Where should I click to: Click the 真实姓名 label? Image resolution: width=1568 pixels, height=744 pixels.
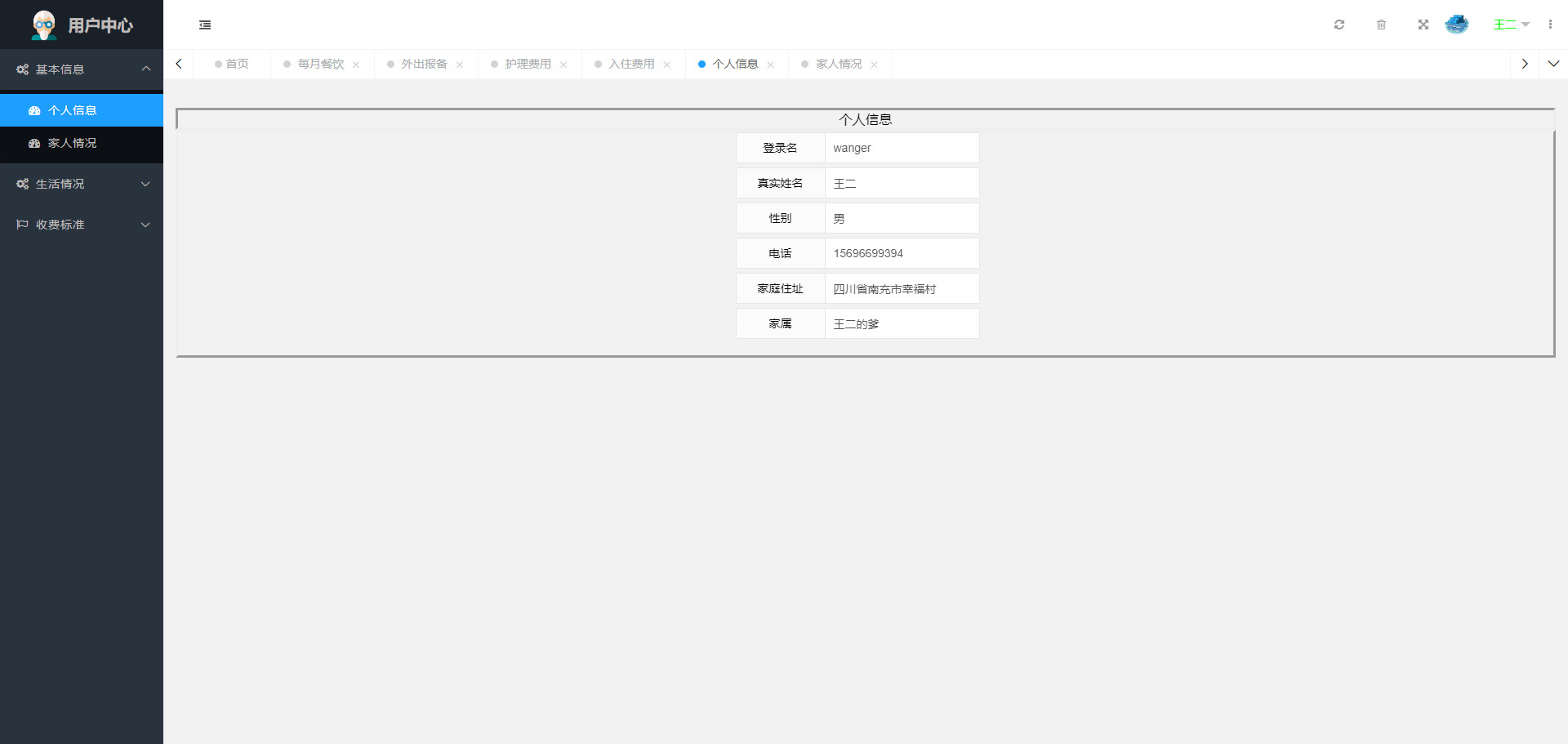pyautogui.click(x=781, y=183)
